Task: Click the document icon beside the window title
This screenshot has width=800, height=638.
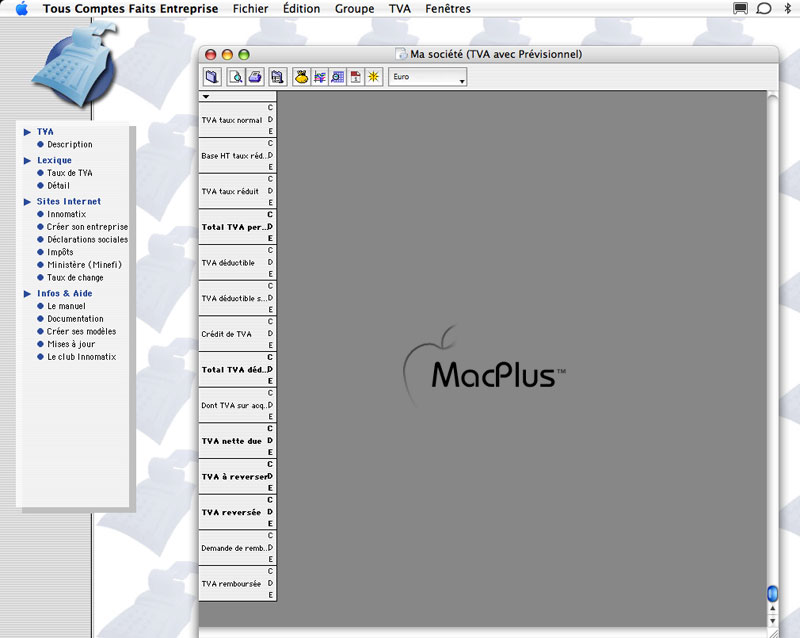Action: coord(402,54)
